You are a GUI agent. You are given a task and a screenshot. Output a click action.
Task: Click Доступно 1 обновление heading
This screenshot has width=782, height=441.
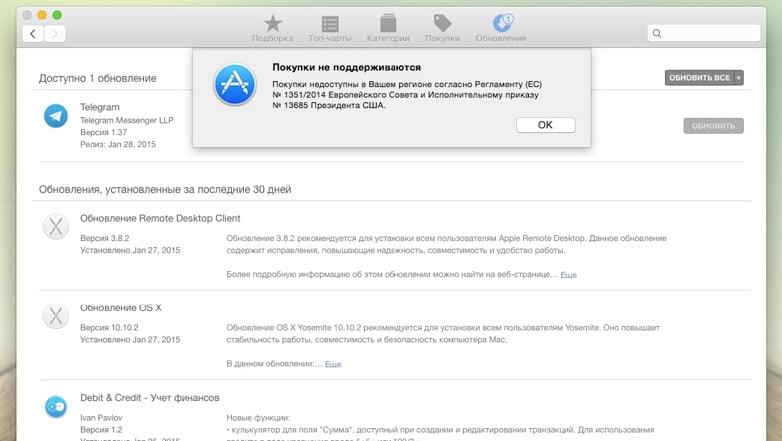98,78
